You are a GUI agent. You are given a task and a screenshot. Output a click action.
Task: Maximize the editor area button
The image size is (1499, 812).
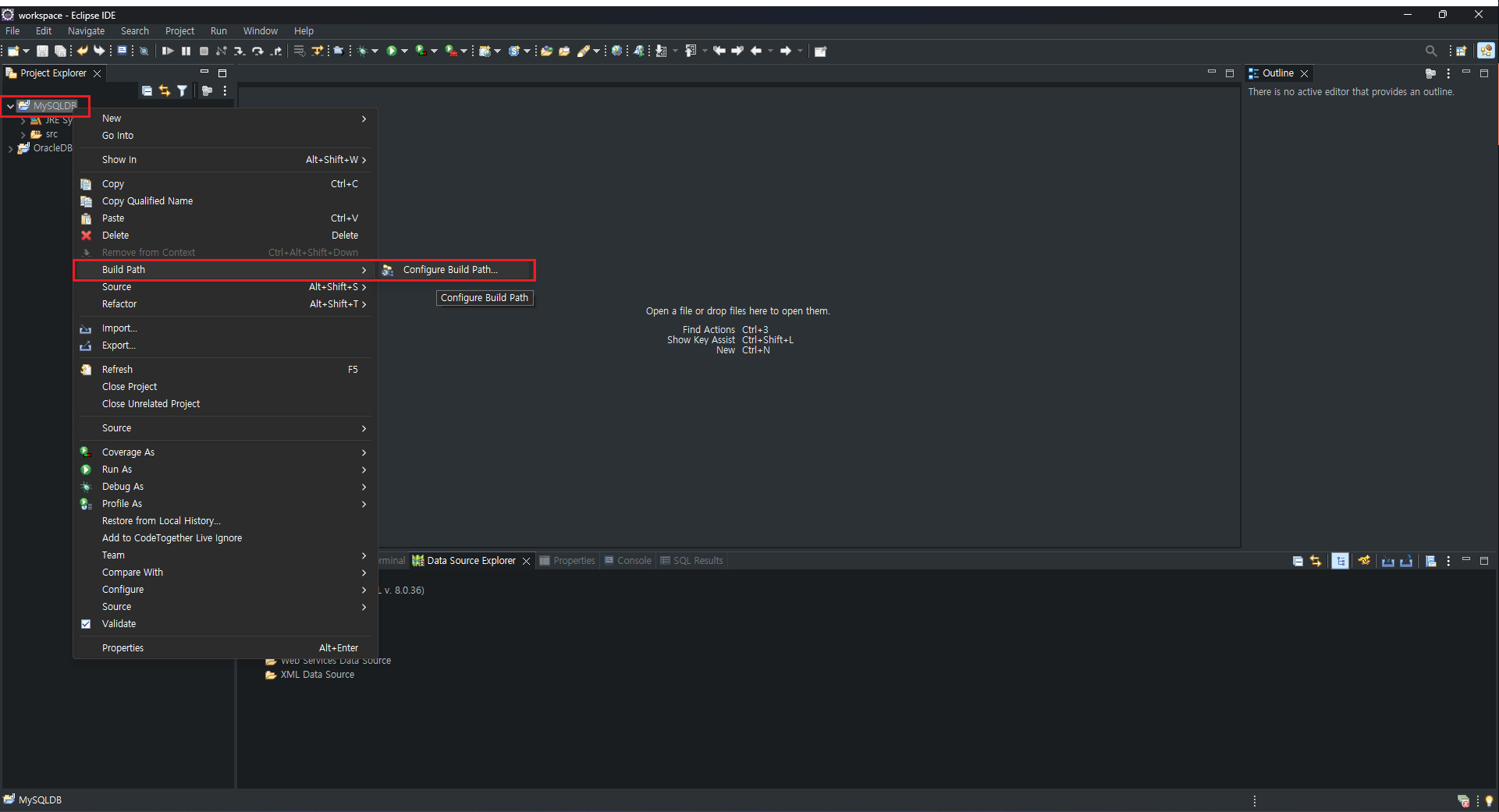coord(1230,73)
